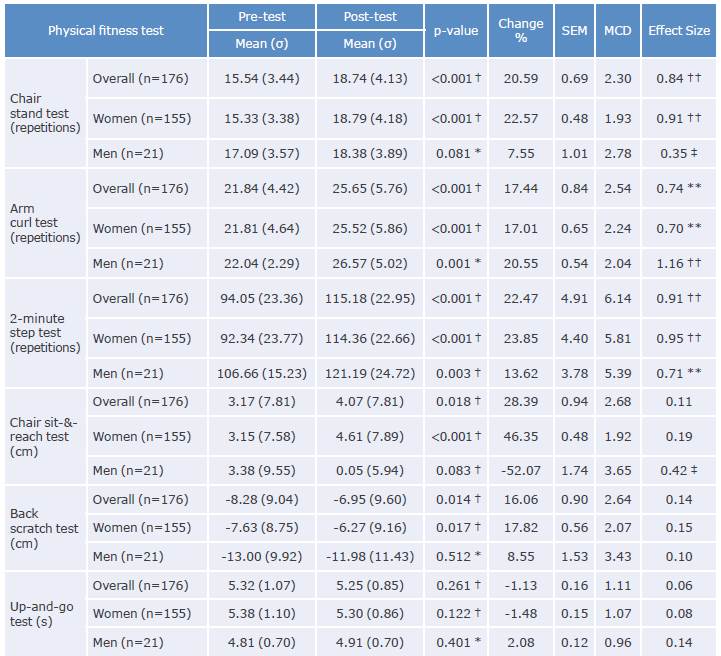Select the SEM column header
The image size is (721, 656).
coord(574,30)
